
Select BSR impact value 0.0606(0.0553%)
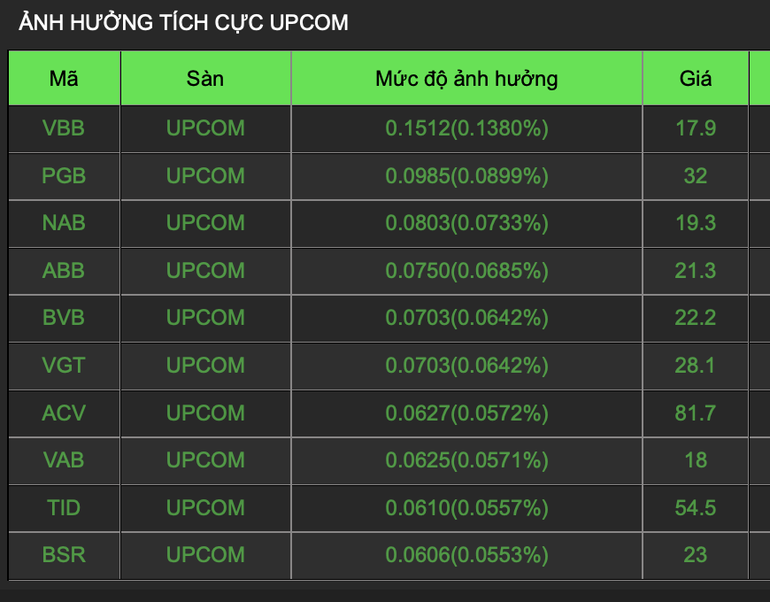[466, 555]
